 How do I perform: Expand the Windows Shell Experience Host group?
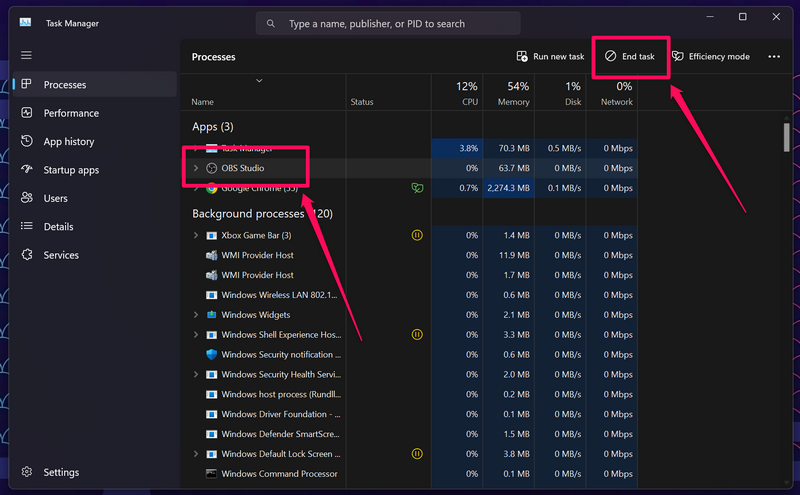pyautogui.click(x=196, y=335)
